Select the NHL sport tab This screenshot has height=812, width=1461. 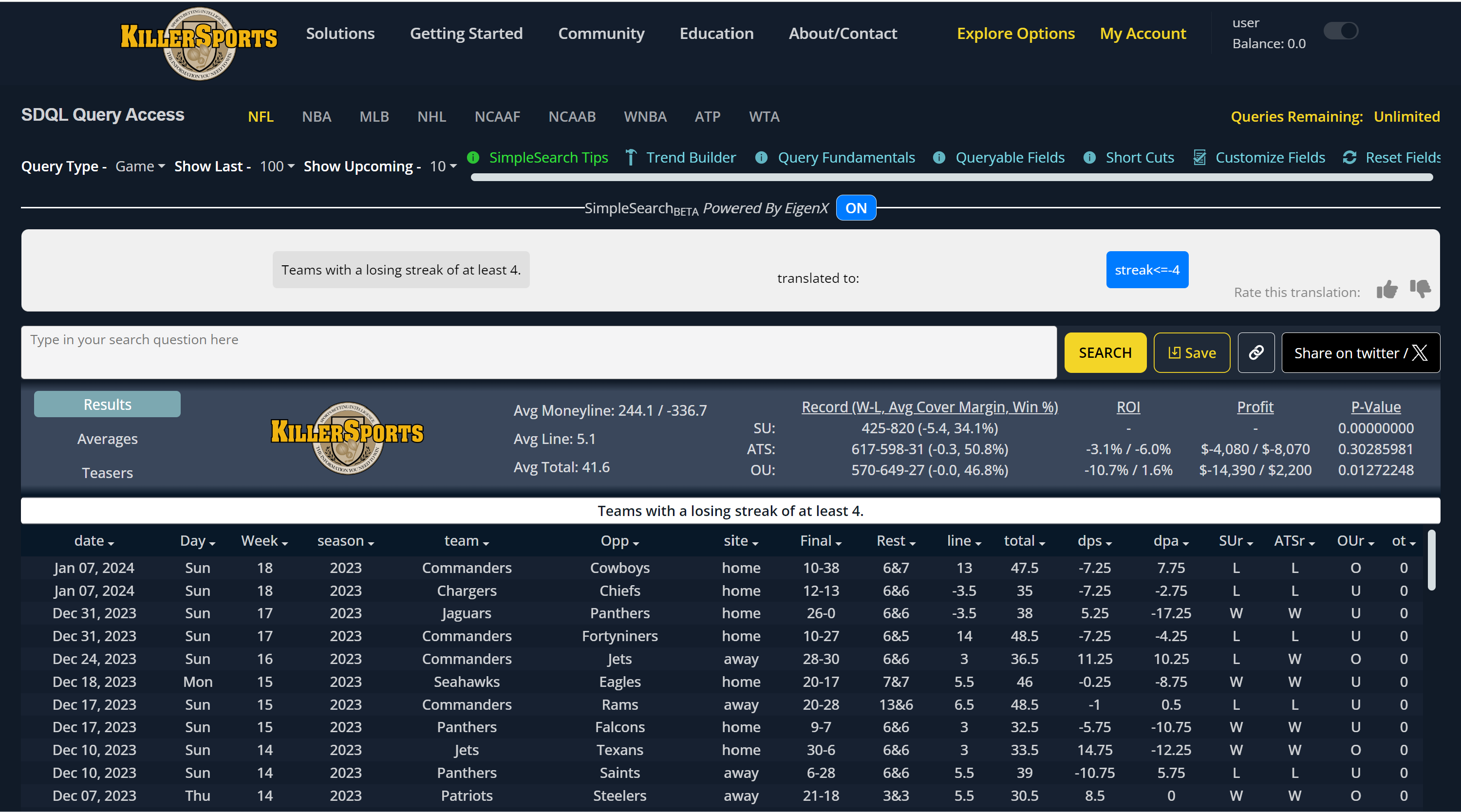coord(431,117)
